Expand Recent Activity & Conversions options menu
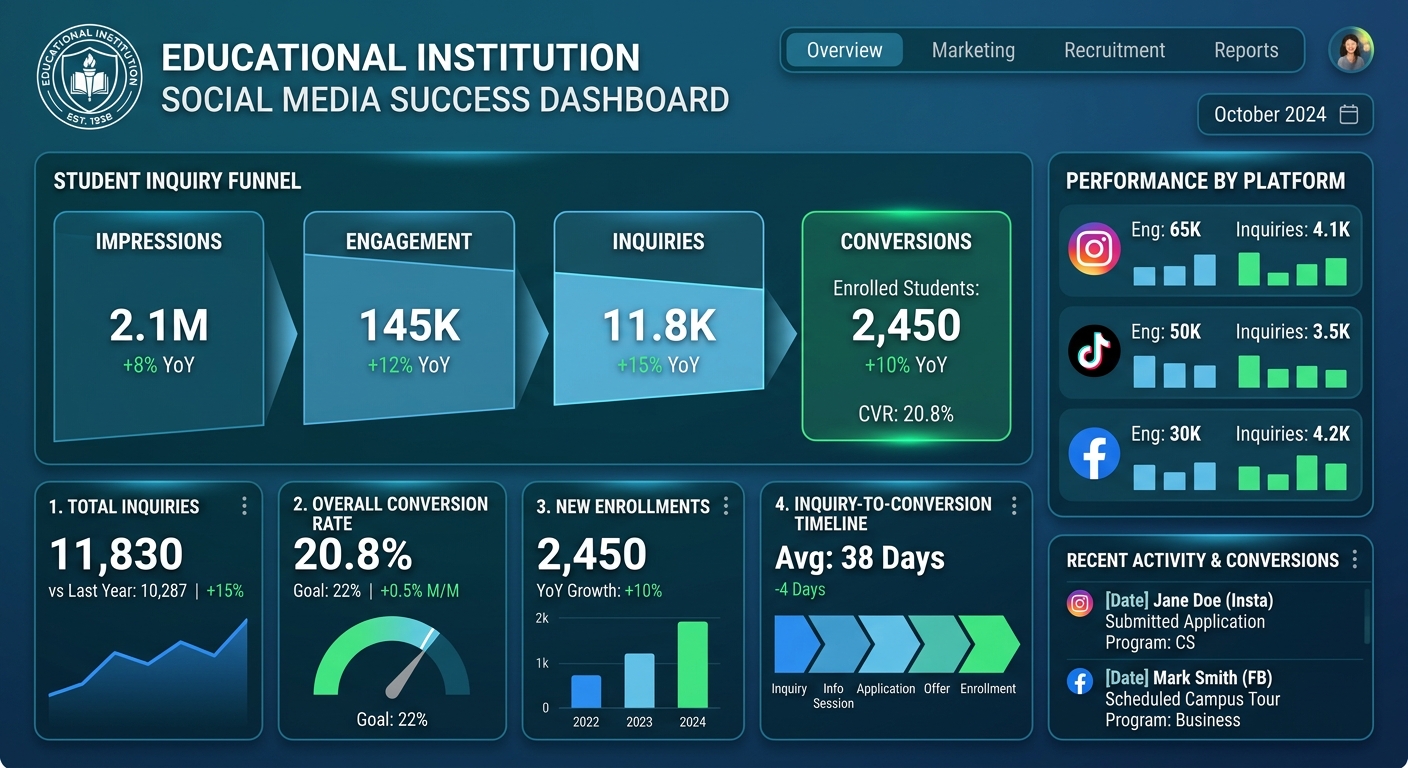 point(1354,559)
